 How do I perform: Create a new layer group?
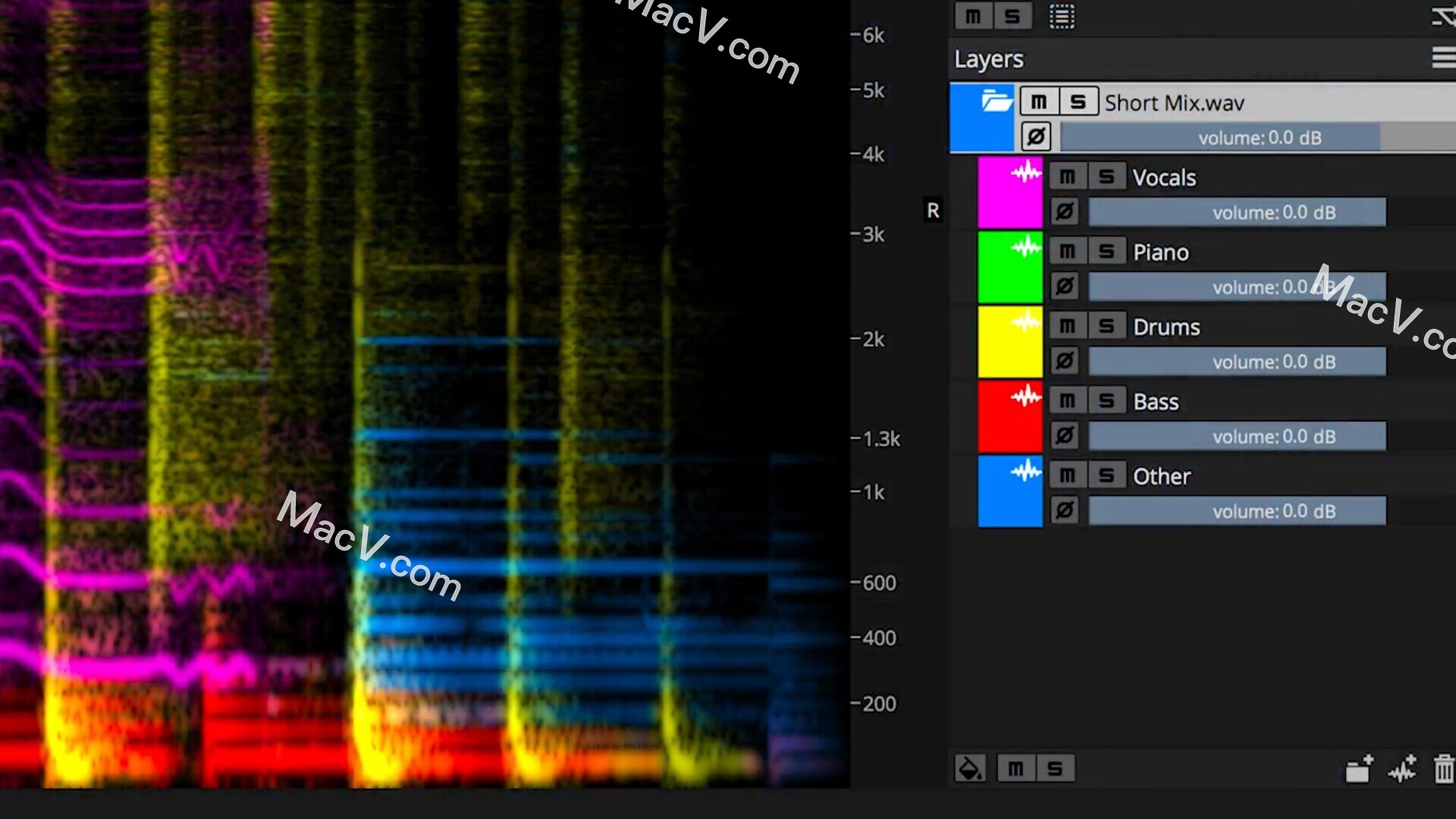tap(1358, 768)
